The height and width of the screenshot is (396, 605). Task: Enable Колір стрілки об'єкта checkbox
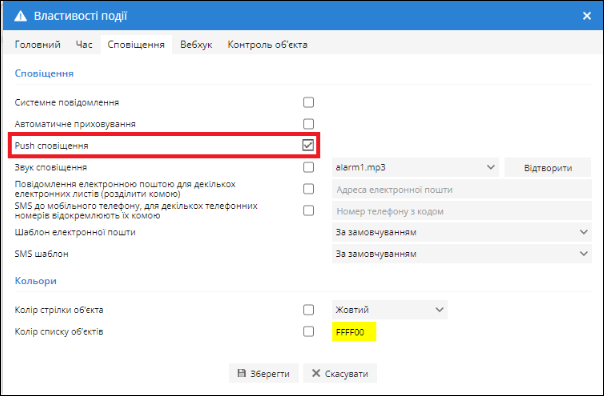308,310
